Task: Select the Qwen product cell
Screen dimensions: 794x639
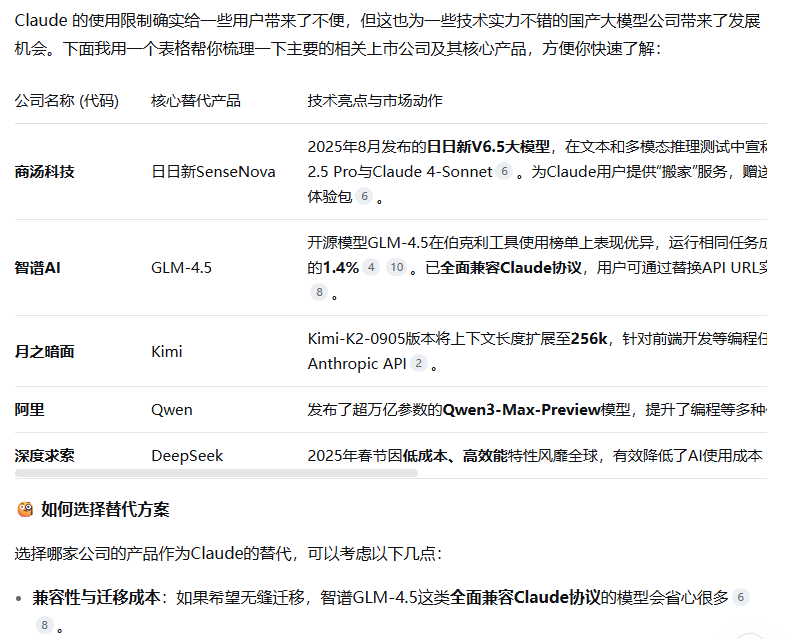Action: tap(172, 410)
